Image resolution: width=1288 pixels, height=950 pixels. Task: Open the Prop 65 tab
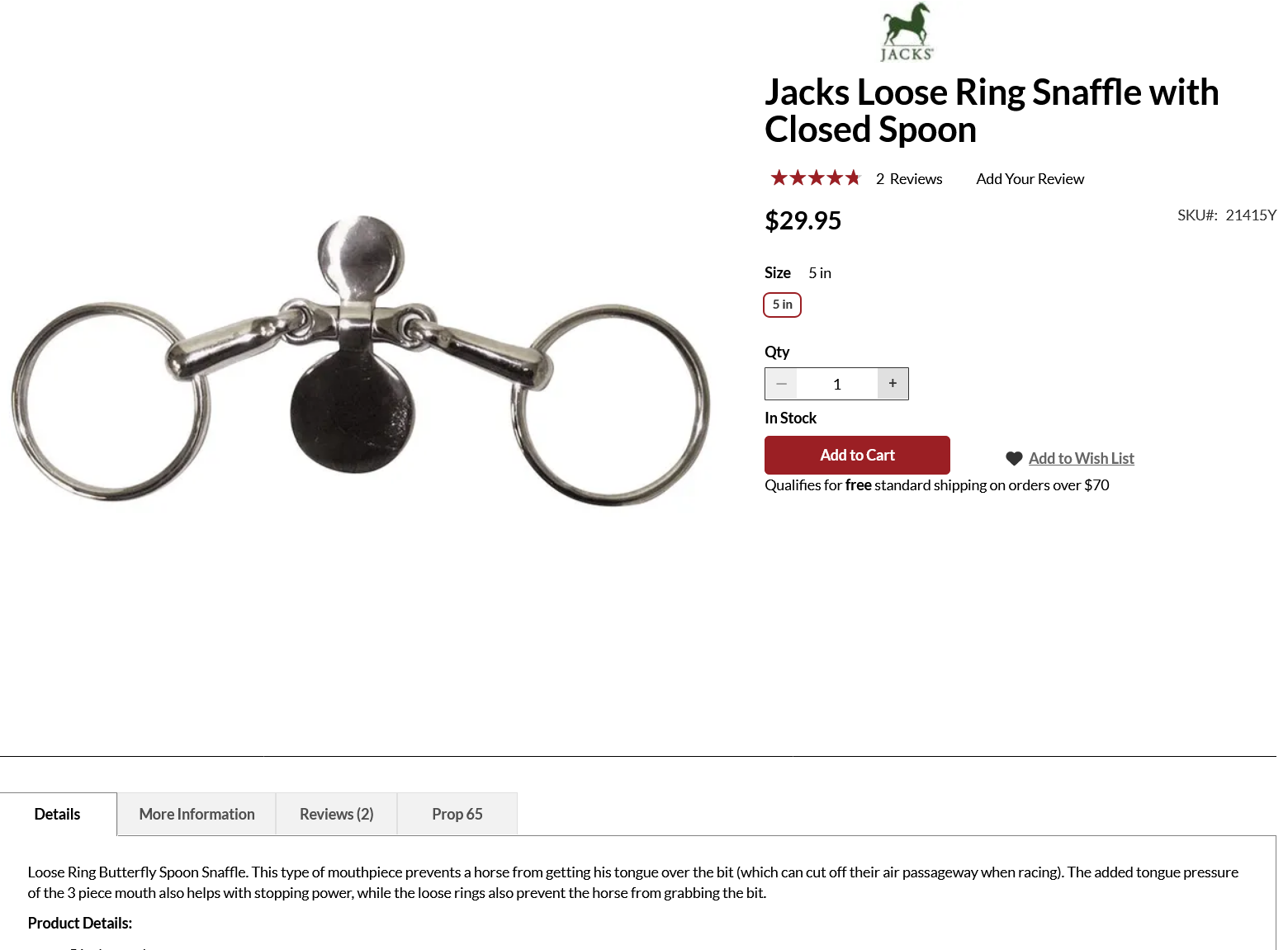point(457,814)
